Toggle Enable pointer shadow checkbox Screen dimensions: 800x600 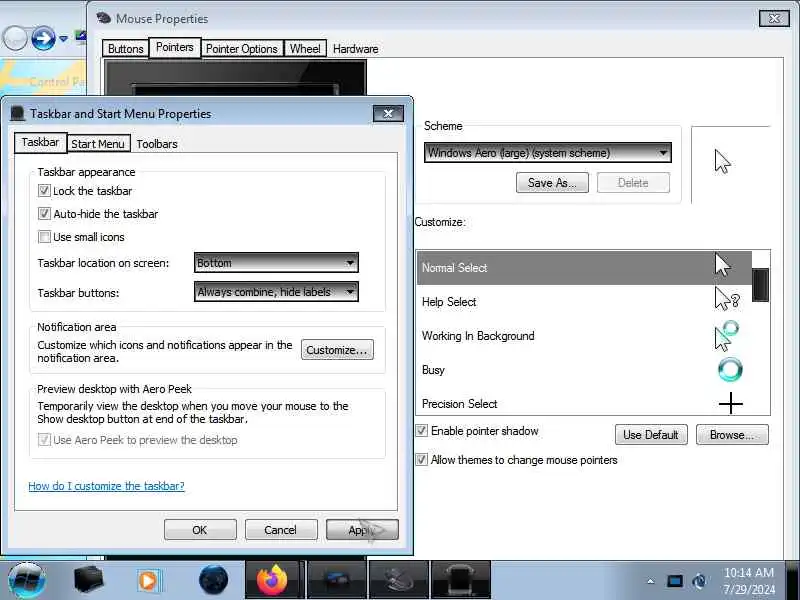pyautogui.click(x=421, y=431)
